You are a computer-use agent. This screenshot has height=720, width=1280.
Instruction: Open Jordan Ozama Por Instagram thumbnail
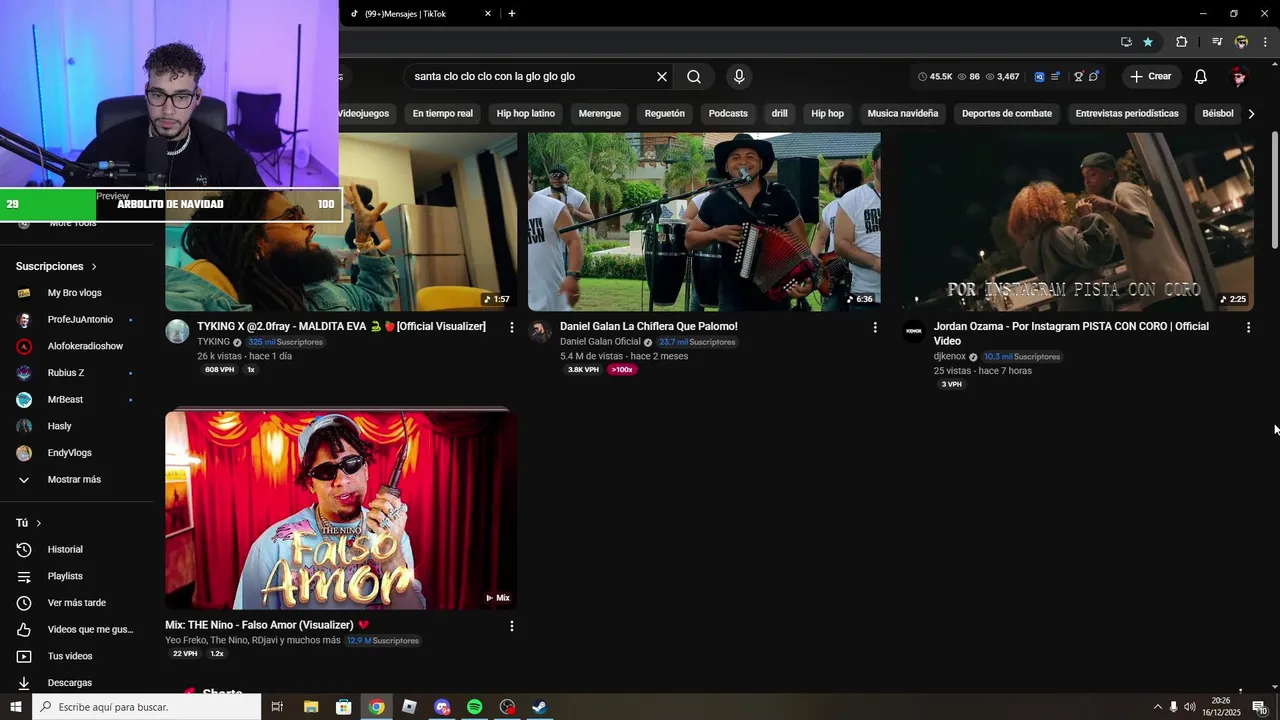pos(1078,222)
